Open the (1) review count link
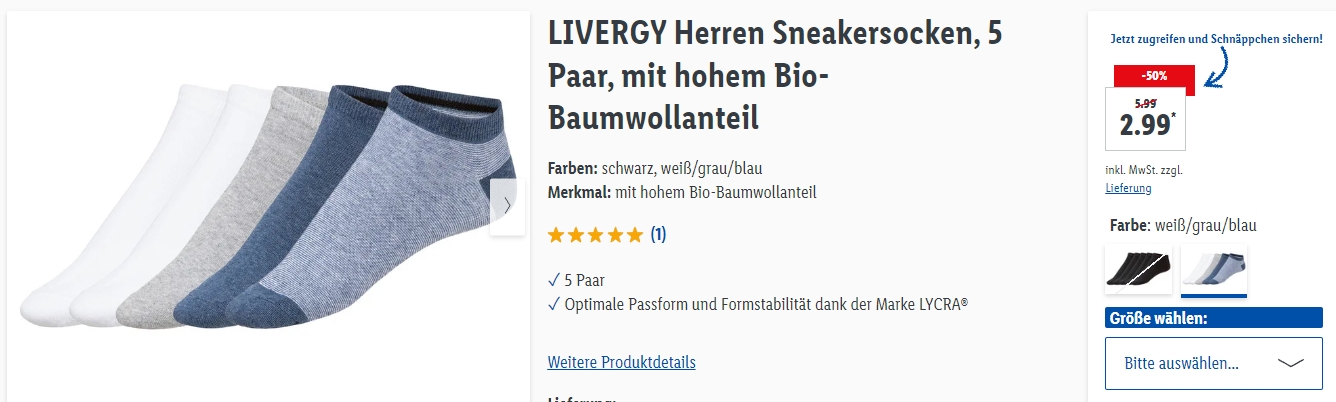 (658, 235)
